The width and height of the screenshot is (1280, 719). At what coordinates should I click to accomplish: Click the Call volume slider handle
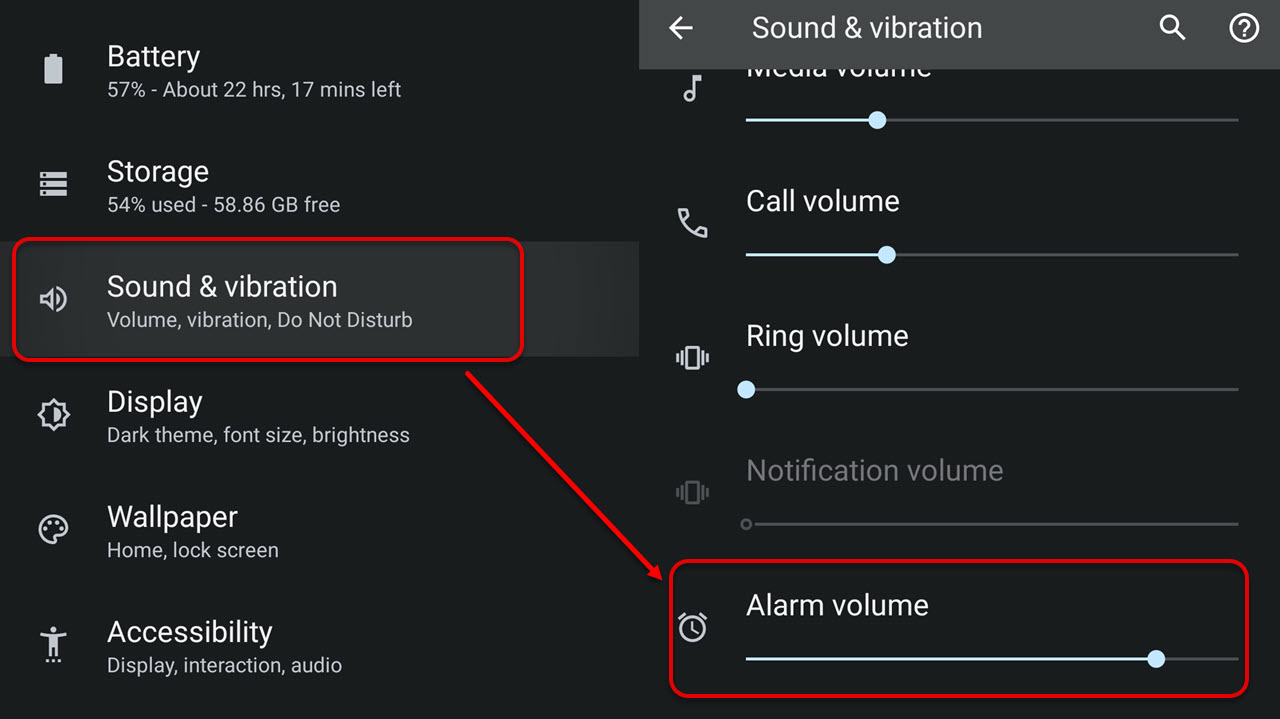(886, 254)
